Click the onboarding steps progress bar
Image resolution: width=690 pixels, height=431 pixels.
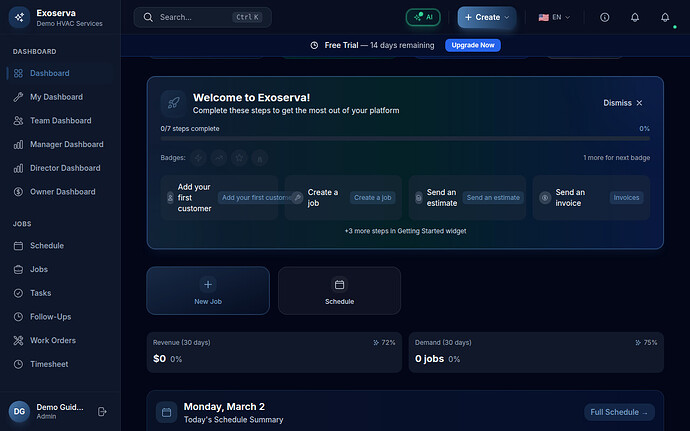[404, 138]
